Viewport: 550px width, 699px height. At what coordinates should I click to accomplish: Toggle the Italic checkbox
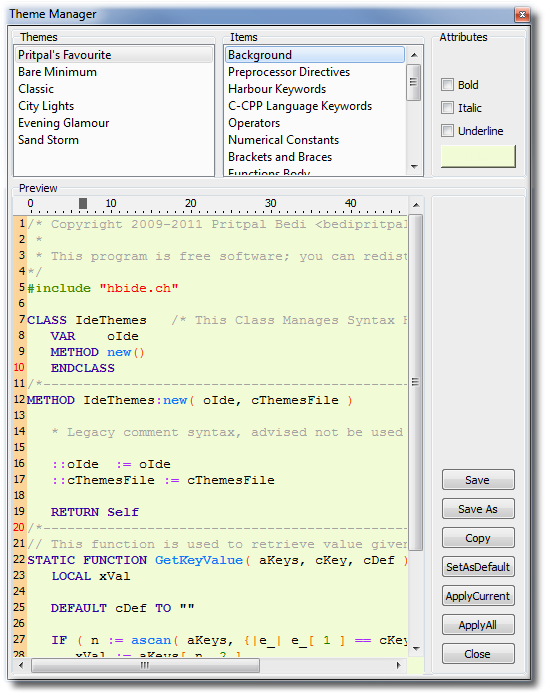coord(447,107)
